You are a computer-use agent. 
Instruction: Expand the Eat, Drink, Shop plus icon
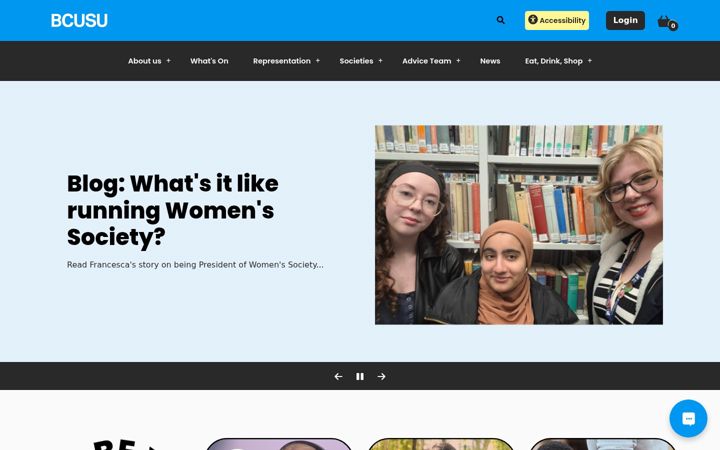coord(590,61)
